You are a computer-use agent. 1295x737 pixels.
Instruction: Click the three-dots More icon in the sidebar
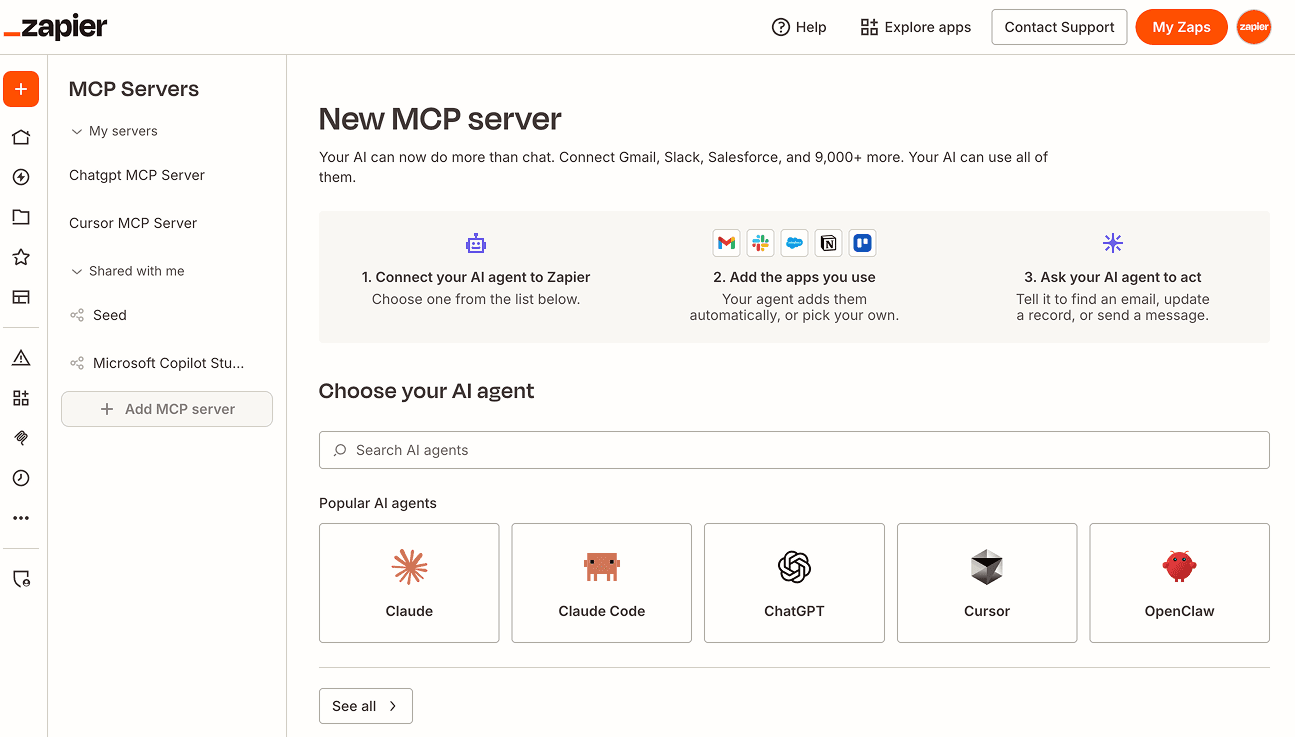21,518
